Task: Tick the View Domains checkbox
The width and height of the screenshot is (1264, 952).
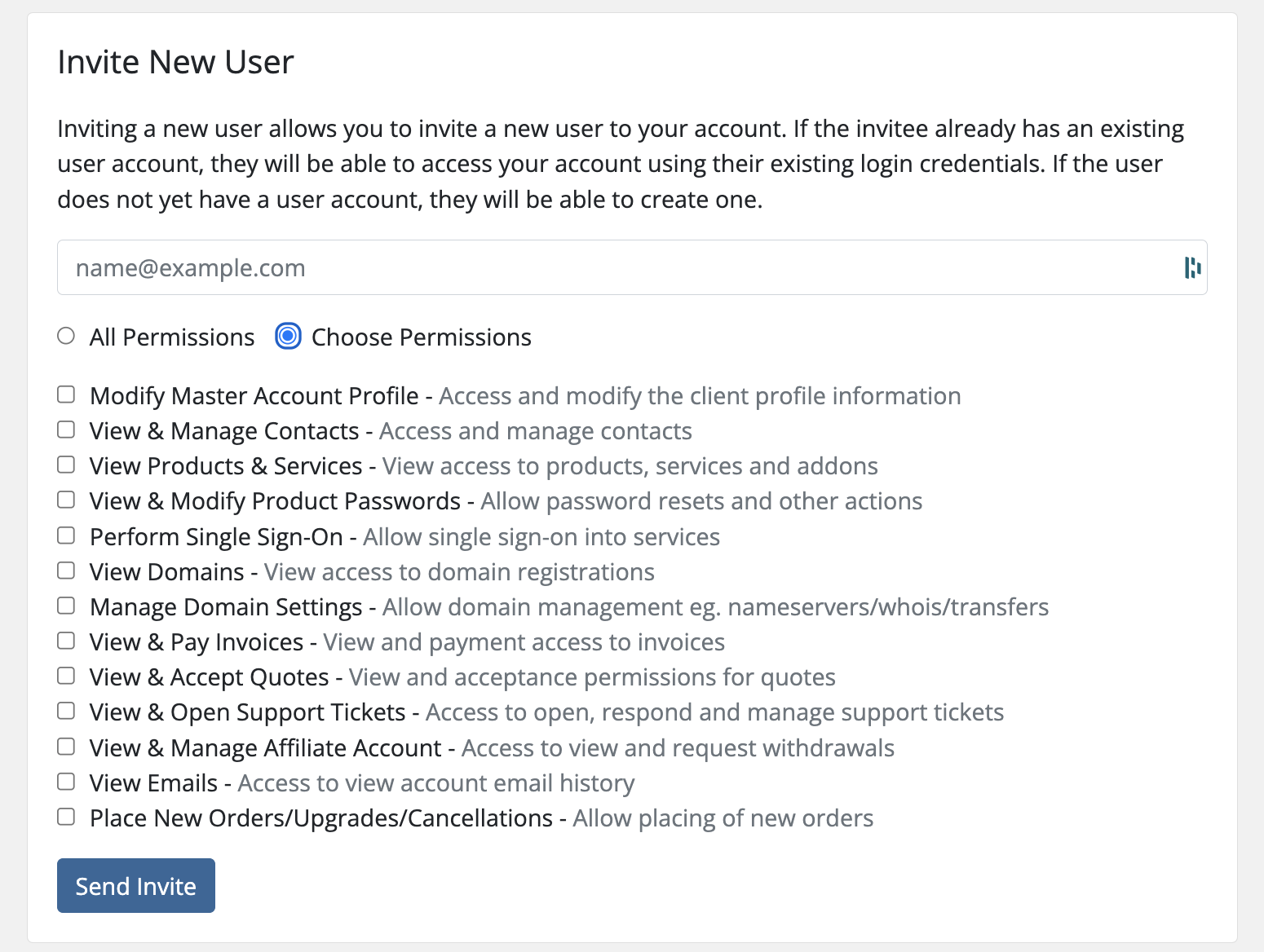Action: pos(66,571)
